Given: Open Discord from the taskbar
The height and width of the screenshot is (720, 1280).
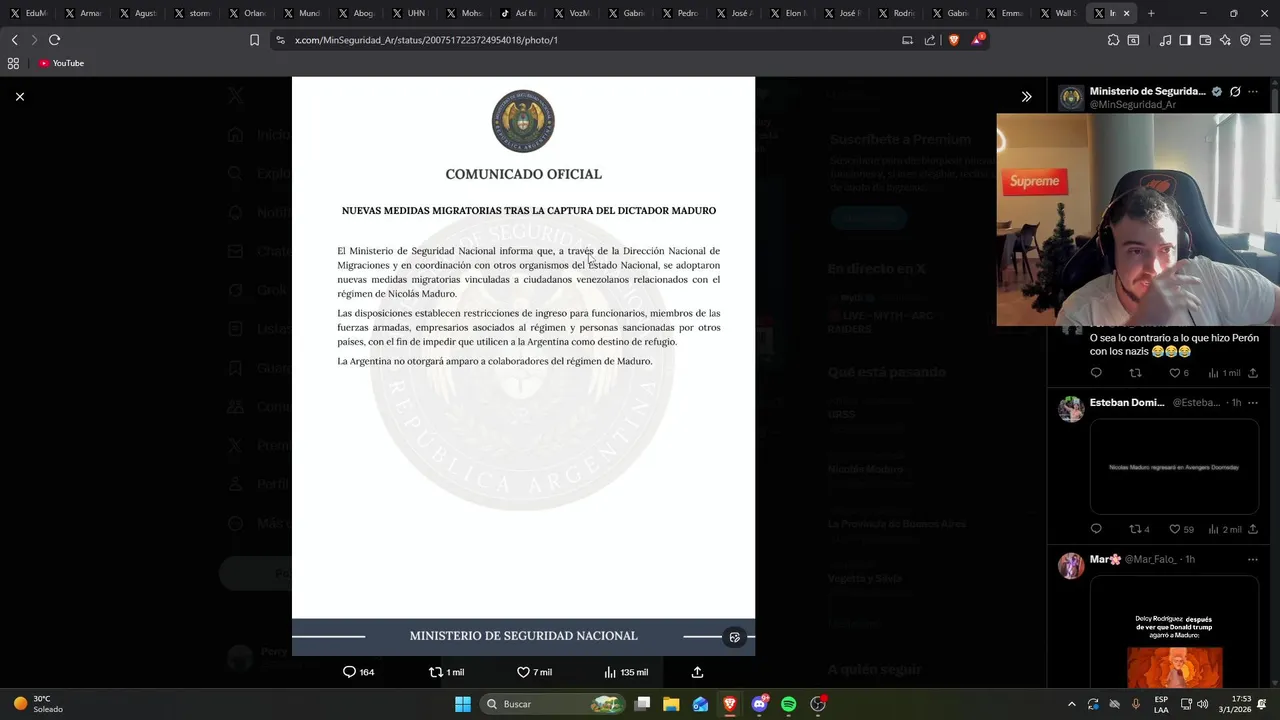Looking at the screenshot, I should [x=759, y=704].
